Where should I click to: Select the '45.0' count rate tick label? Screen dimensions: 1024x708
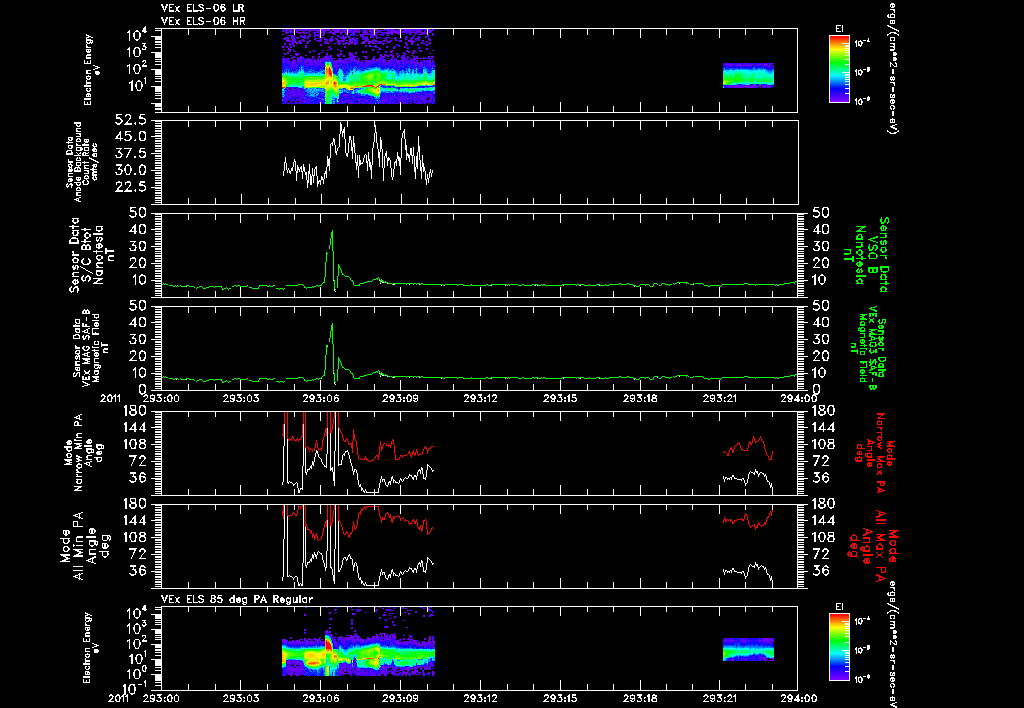[x=132, y=137]
